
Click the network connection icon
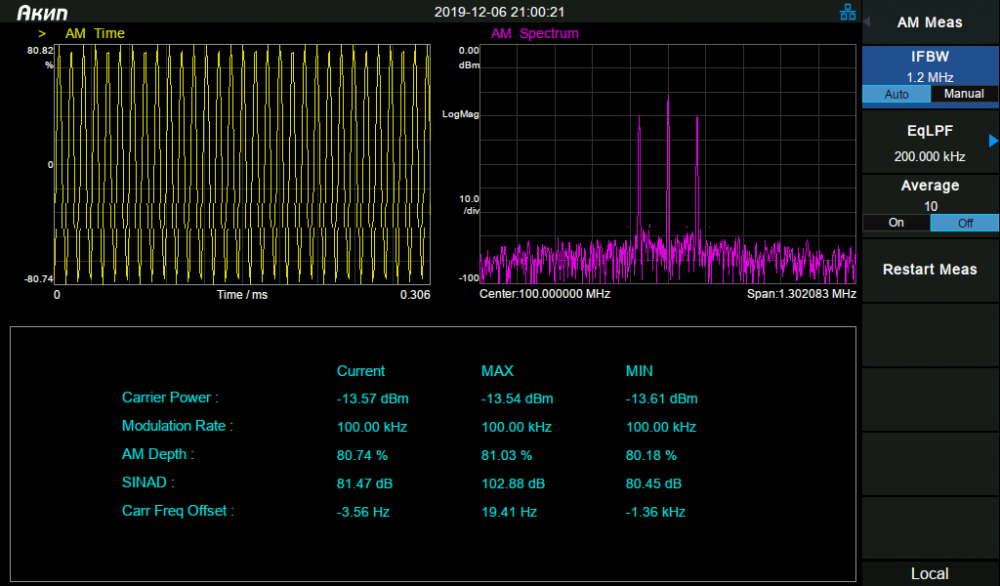pos(848,12)
